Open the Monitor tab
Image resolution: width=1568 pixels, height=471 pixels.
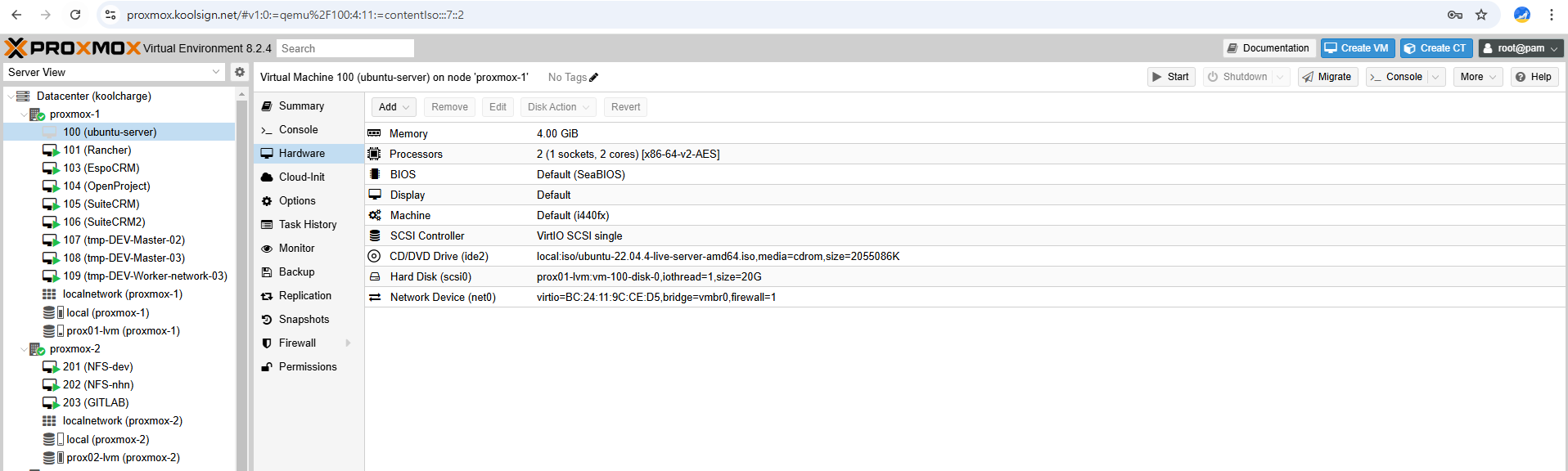309,249
